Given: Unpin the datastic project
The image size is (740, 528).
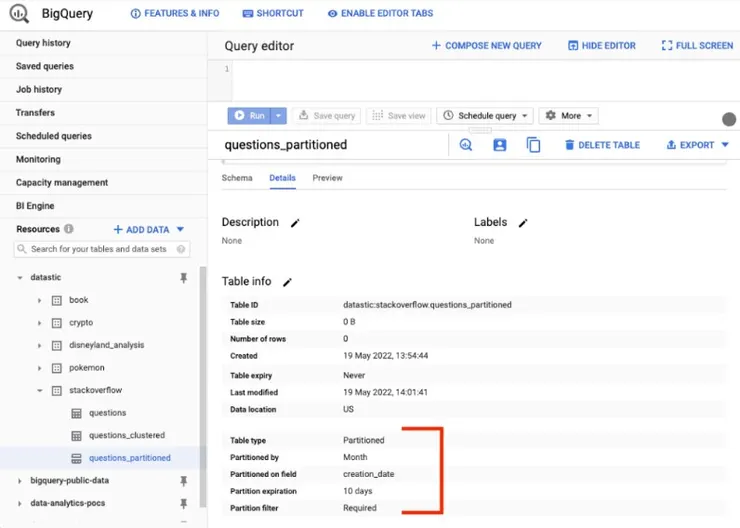Looking at the screenshot, I should point(184,278).
